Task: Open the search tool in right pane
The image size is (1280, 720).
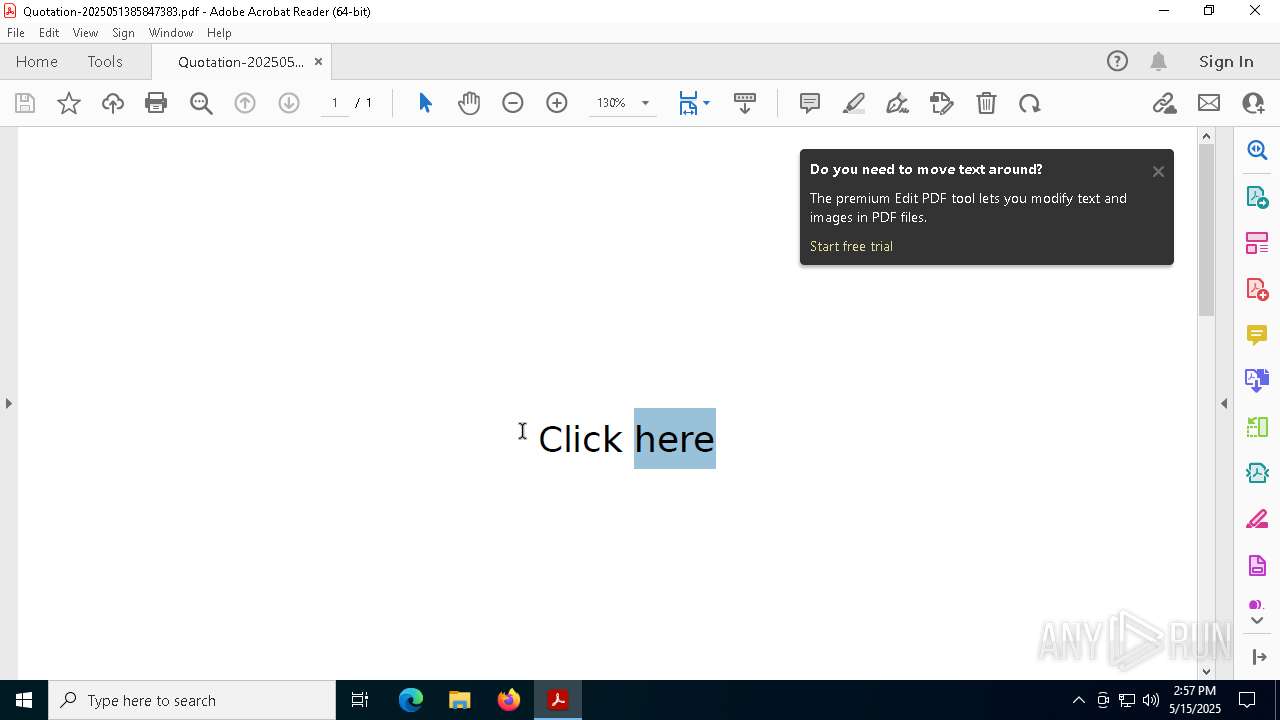Action: pos(1257,150)
